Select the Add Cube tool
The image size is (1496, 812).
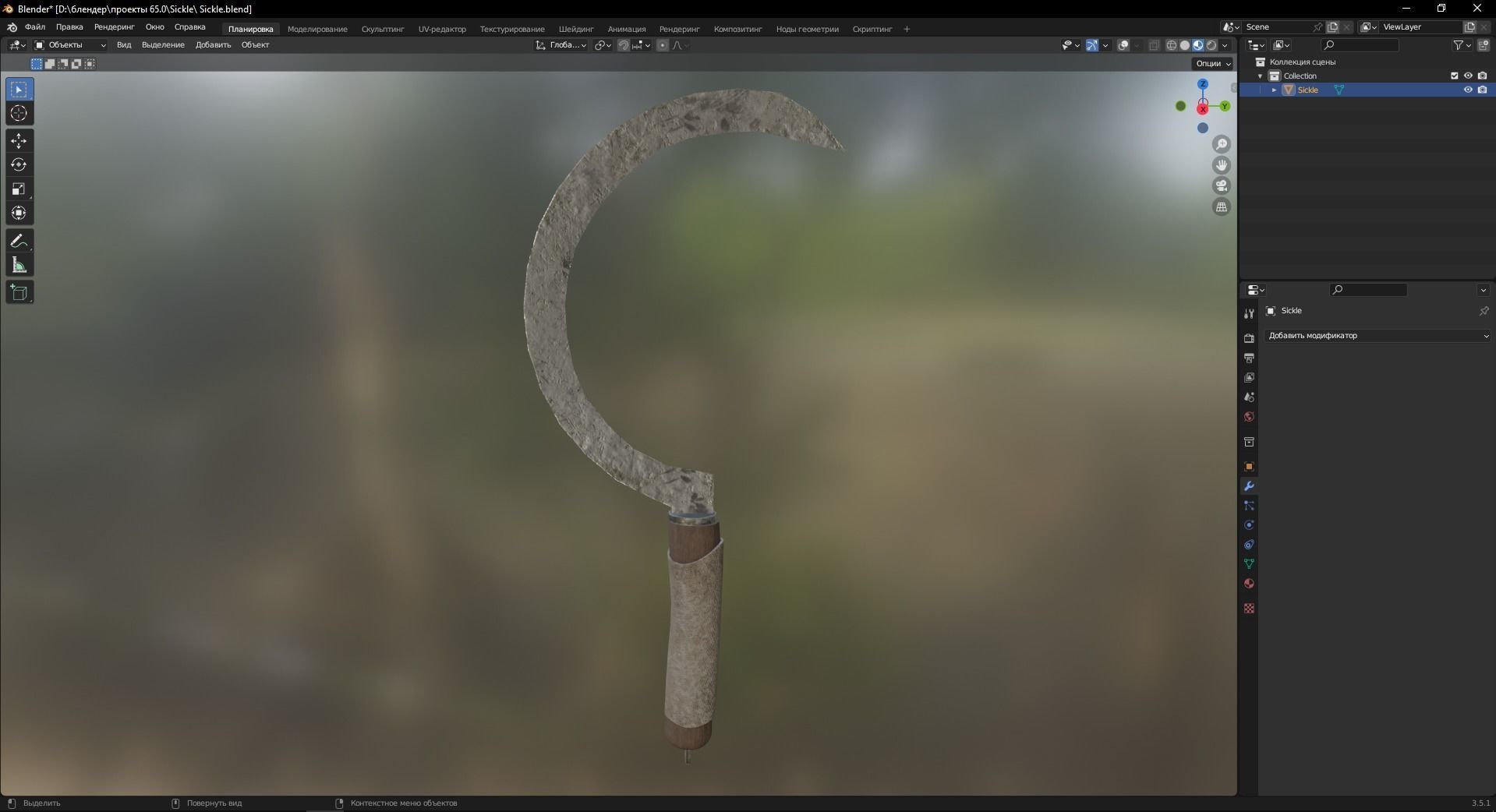click(19, 292)
